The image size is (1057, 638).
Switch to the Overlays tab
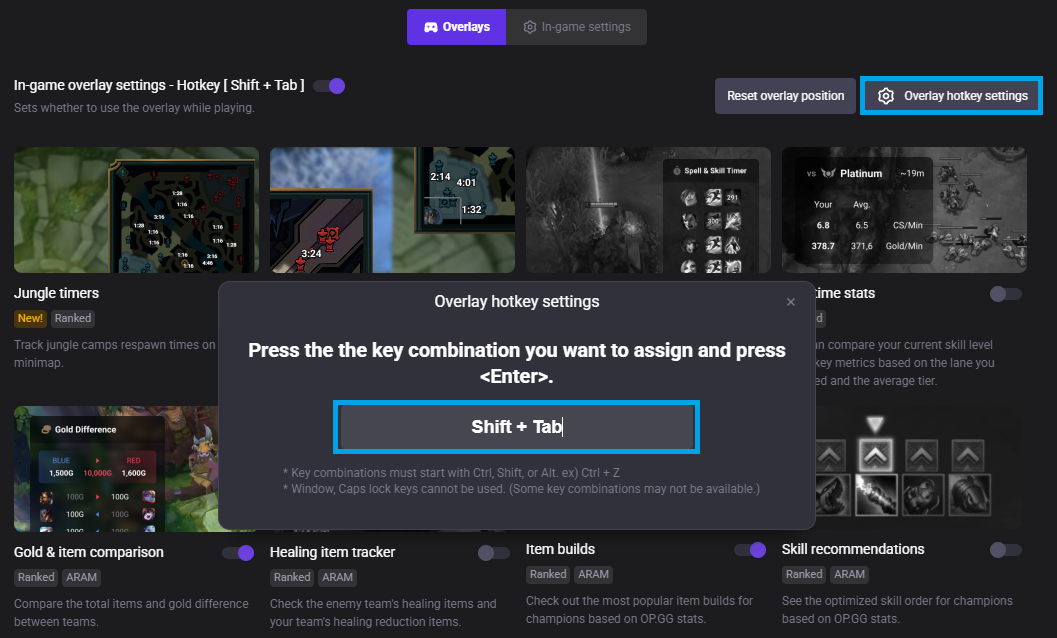click(456, 27)
